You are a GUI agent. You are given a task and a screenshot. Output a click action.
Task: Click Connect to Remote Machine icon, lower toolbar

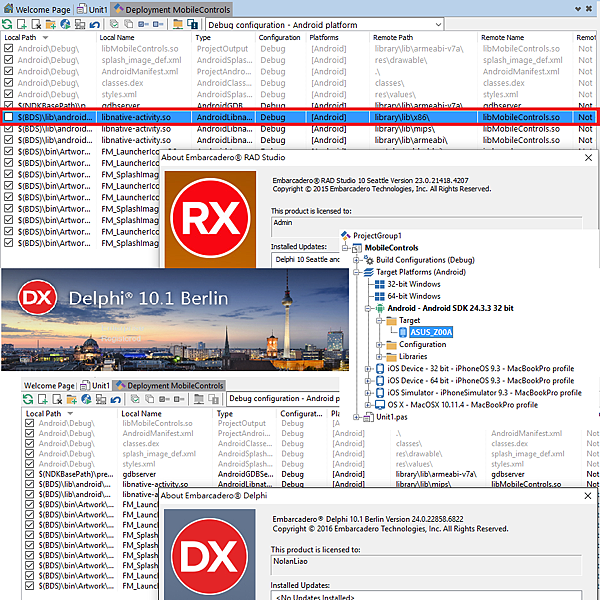[x=101, y=399]
